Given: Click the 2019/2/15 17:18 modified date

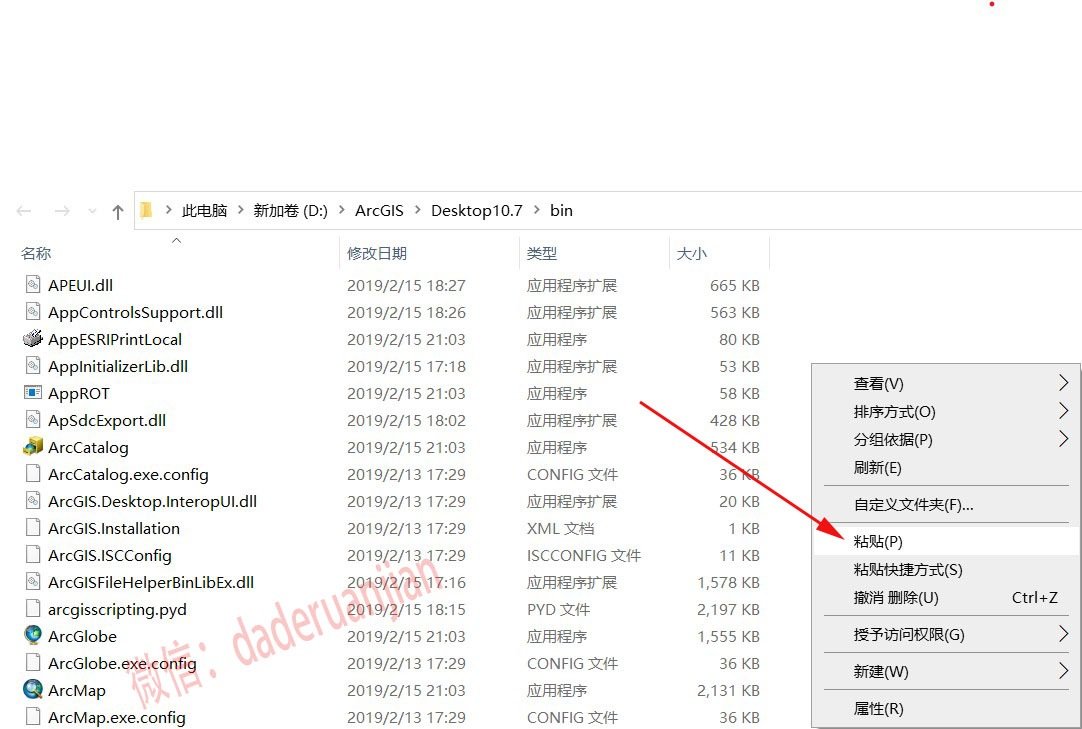Looking at the screenshot, I should 406,367.
